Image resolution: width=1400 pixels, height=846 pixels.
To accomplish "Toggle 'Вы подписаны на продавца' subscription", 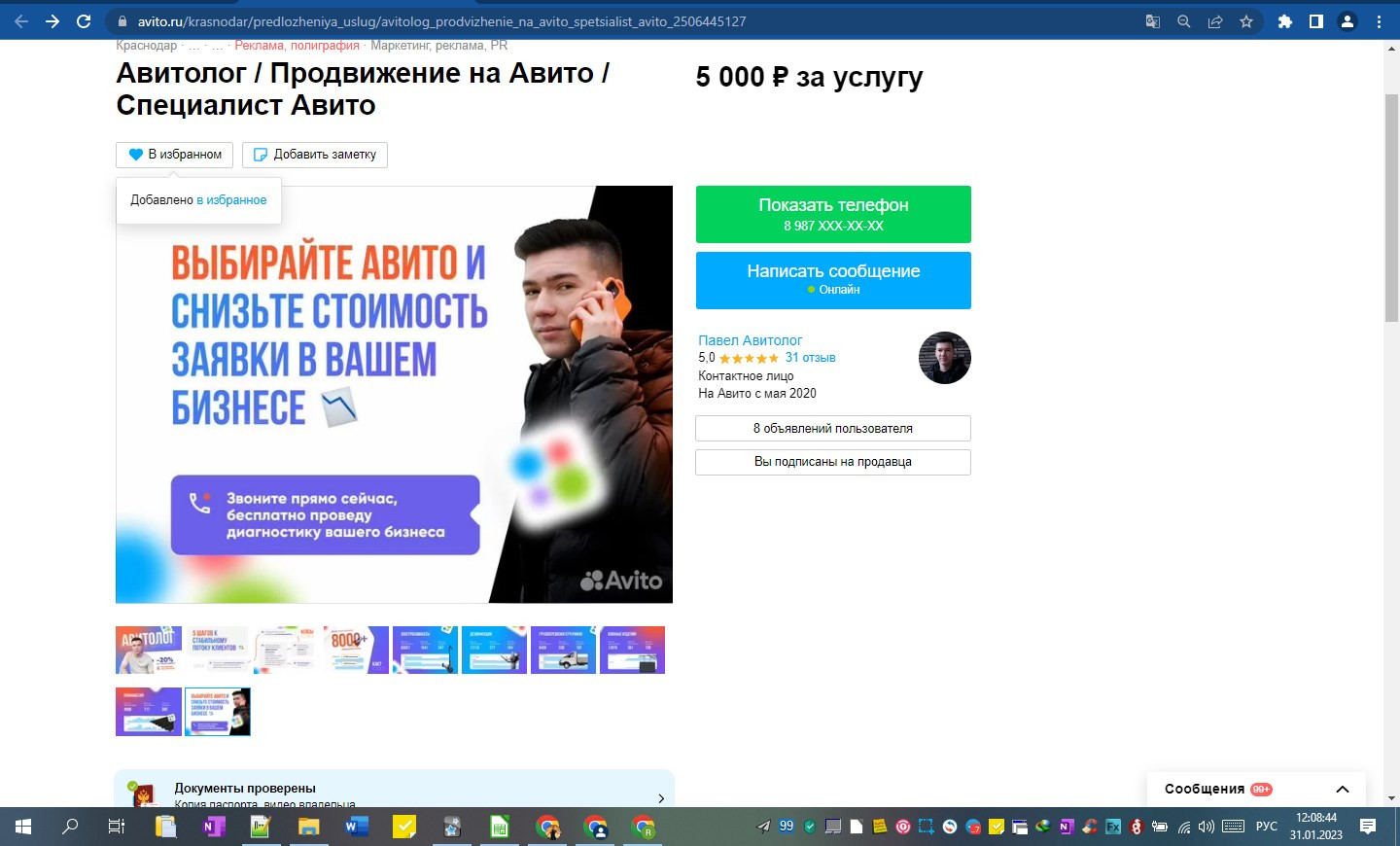I will (833, 462).
